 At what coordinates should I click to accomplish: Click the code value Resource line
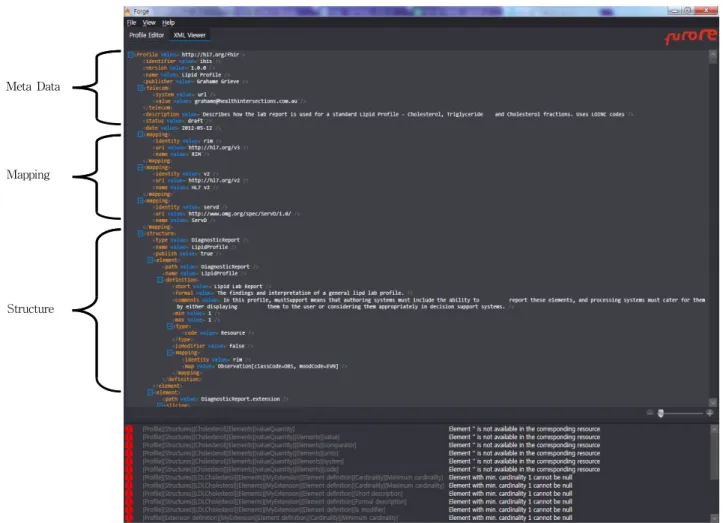[x=218, y=333]
